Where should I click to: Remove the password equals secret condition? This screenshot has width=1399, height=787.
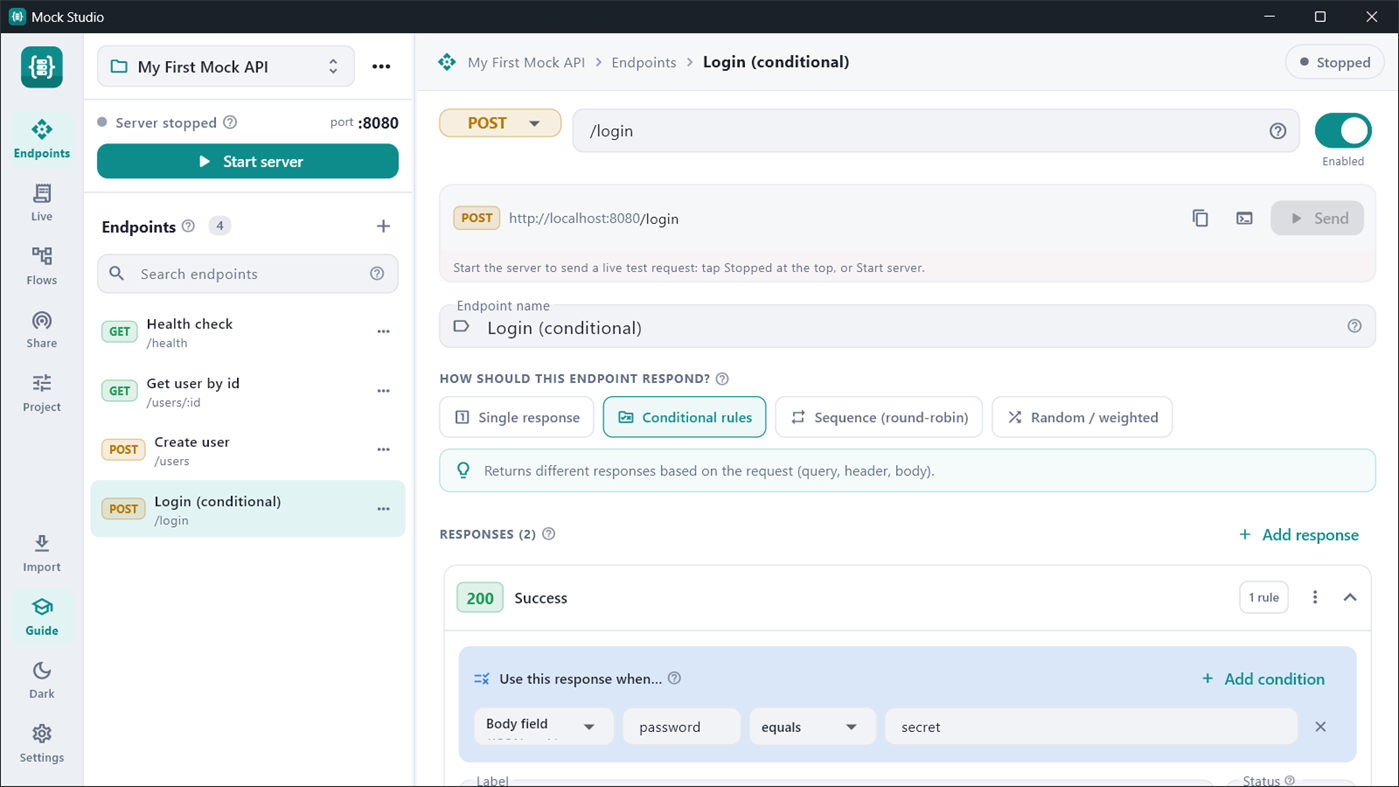(1320, 727)
